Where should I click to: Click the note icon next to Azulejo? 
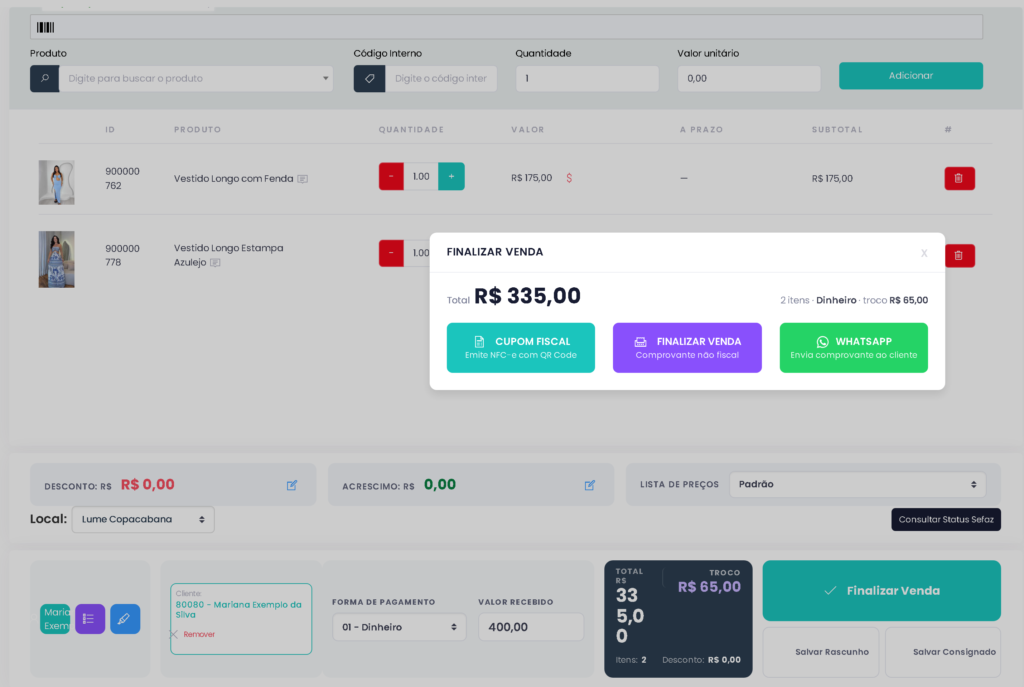pyautogui.click(x=215, y=263)
